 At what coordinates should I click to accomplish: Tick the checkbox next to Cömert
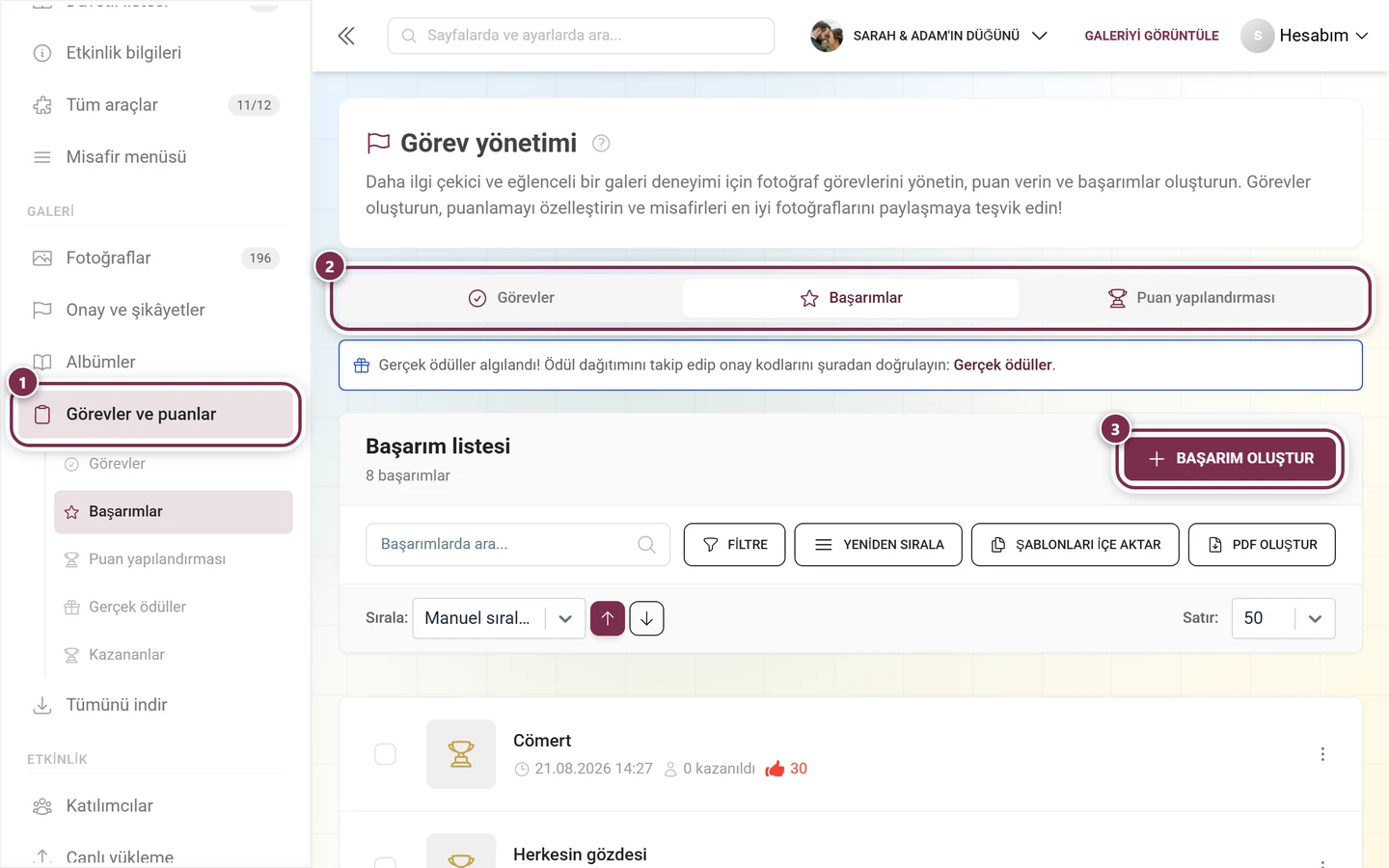coord(385,754)
